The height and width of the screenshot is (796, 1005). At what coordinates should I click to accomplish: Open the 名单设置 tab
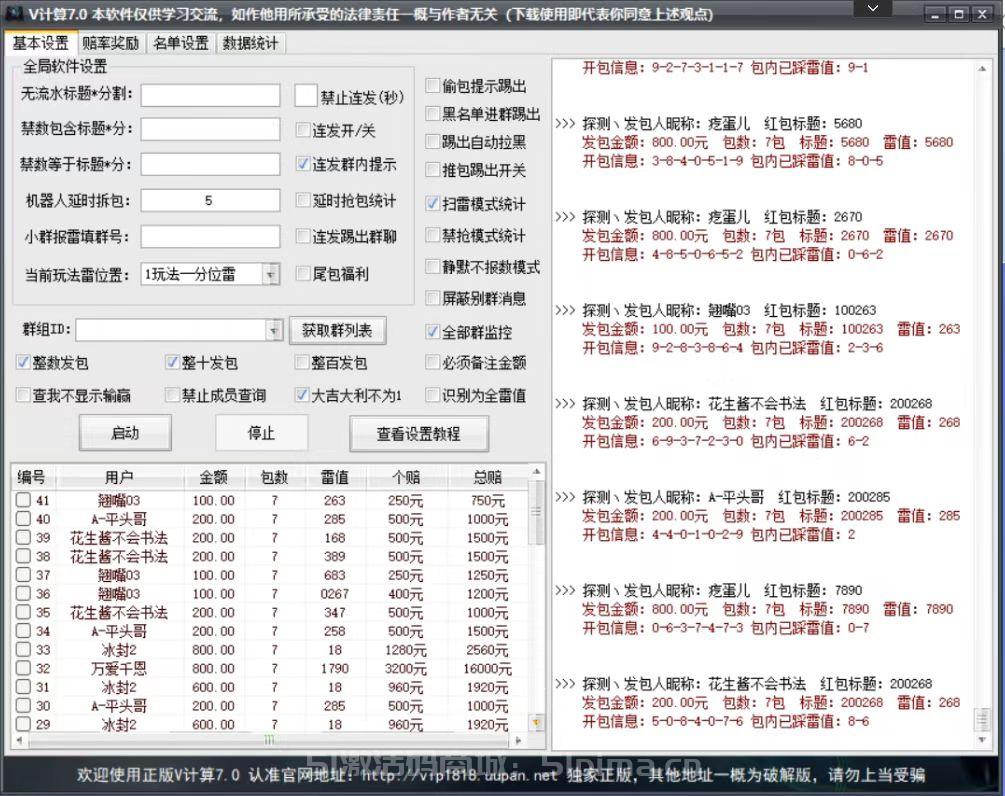181,43
